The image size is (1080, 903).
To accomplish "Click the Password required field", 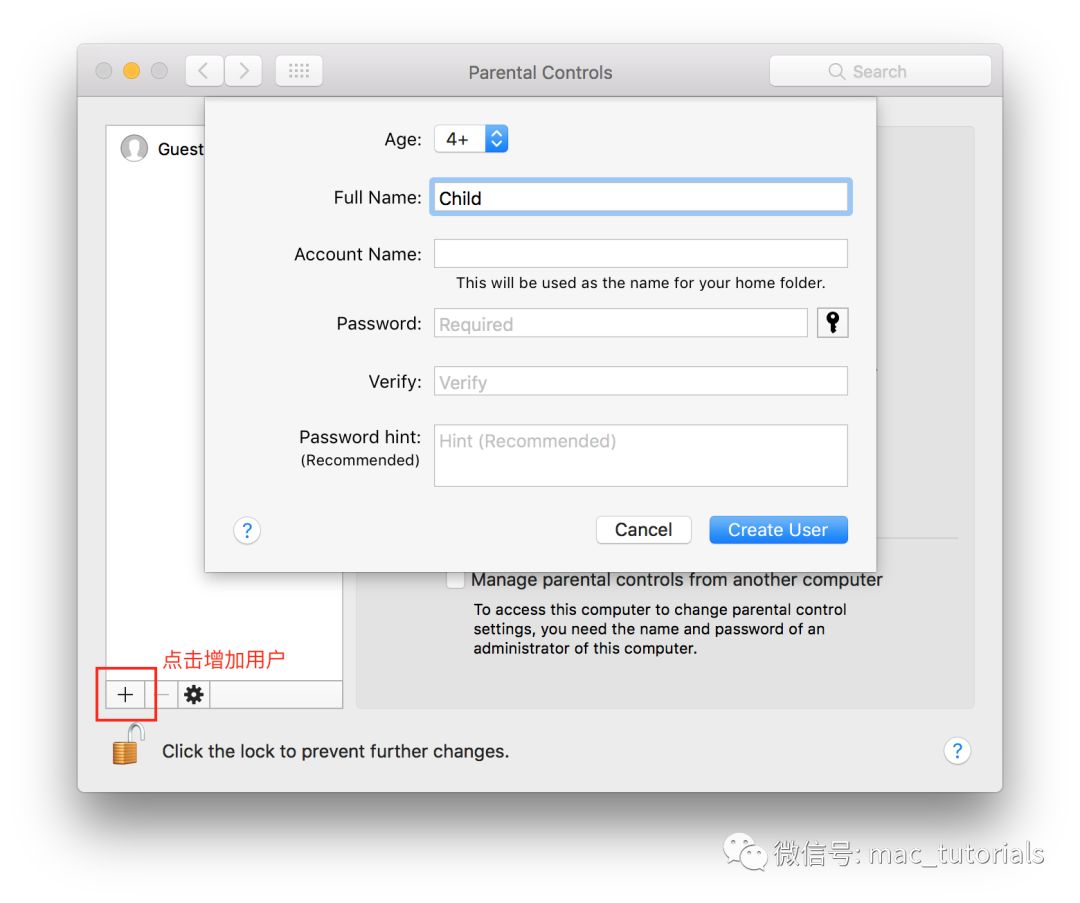I will pyautogui.click(x=620, y=324).
